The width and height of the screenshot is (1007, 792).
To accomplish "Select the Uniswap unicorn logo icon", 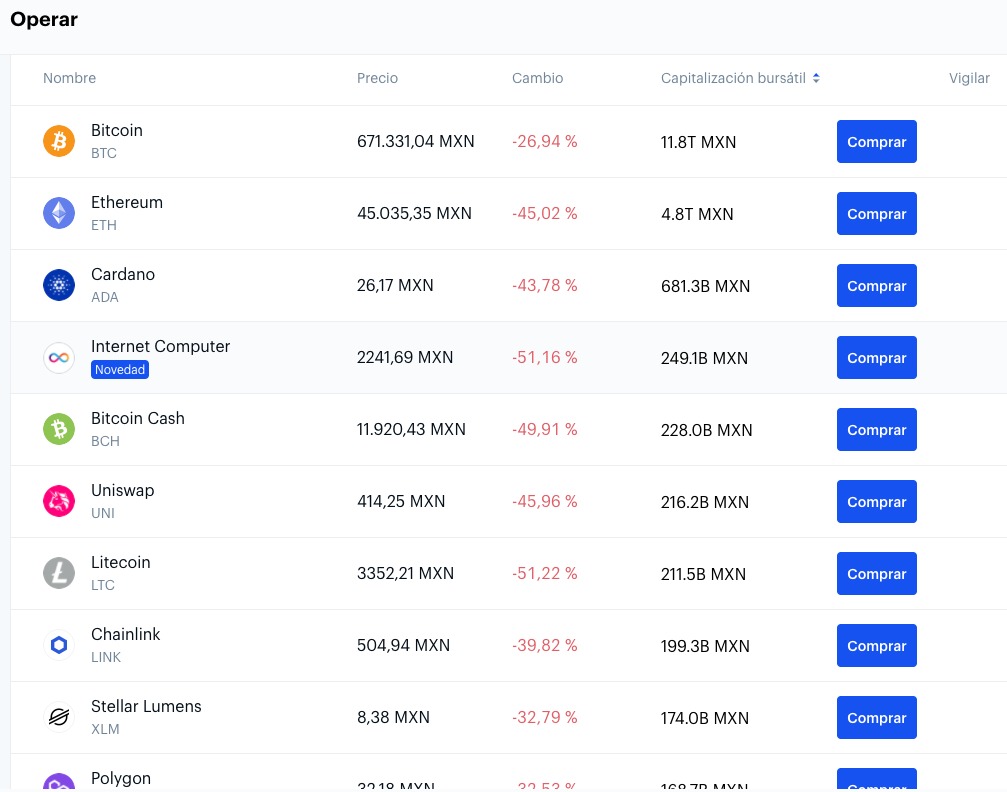I will click(59, 501).
